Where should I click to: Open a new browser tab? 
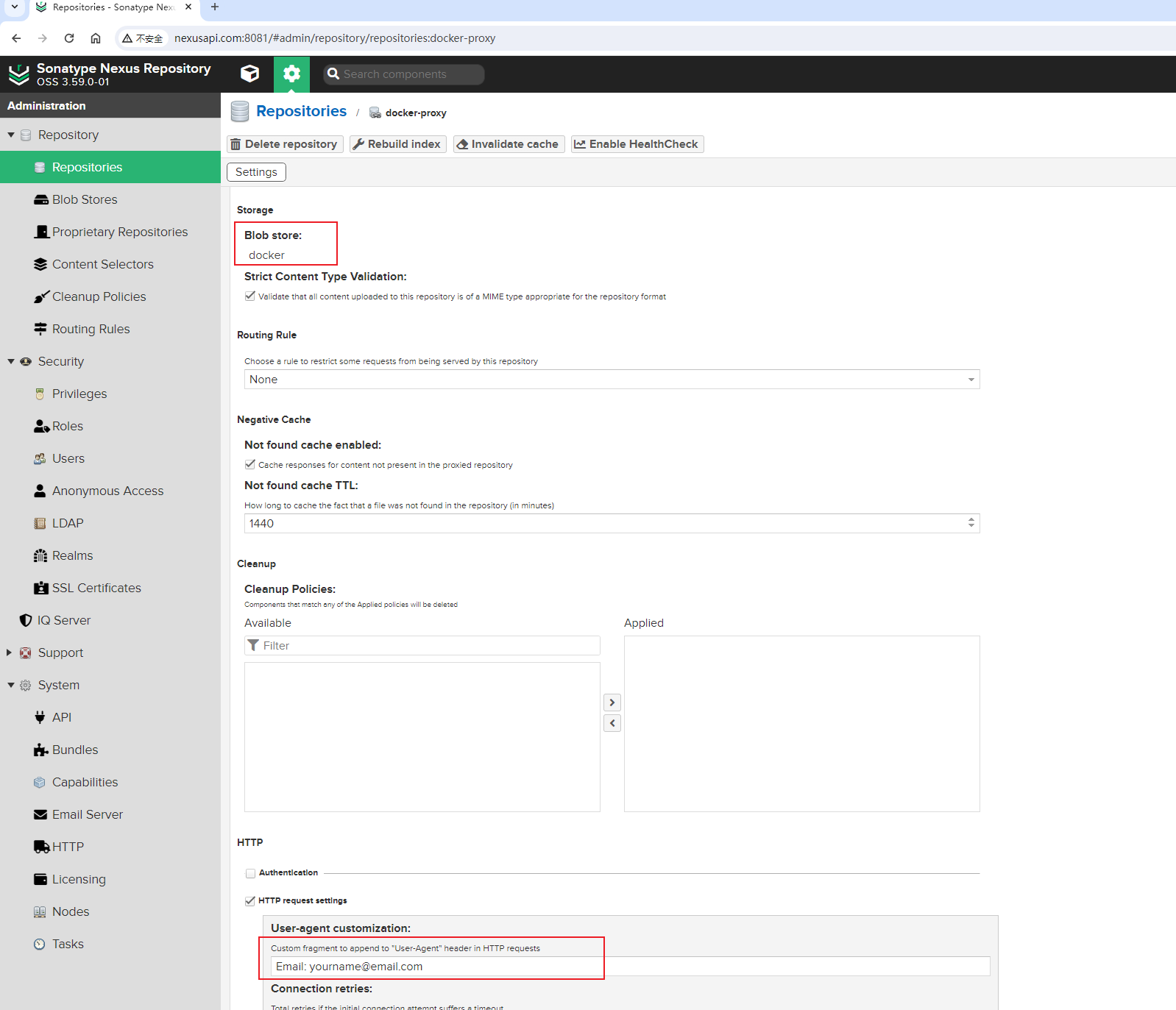click(215, 7)
